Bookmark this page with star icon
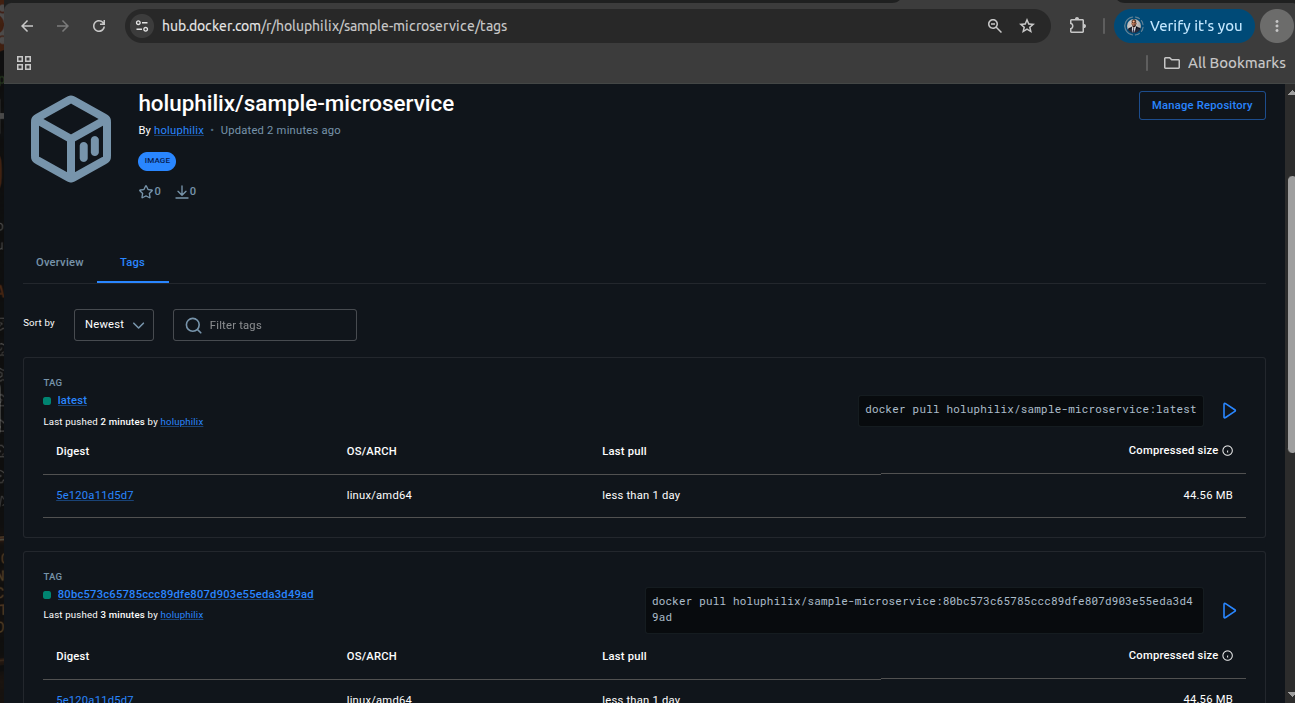 click(1027, 26)
